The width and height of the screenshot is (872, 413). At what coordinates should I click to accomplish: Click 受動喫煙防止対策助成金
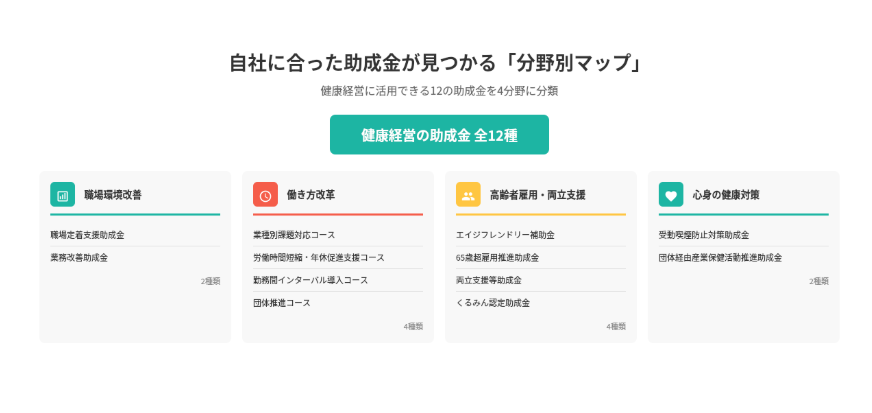pyautogui.click(x=703, y=235)
